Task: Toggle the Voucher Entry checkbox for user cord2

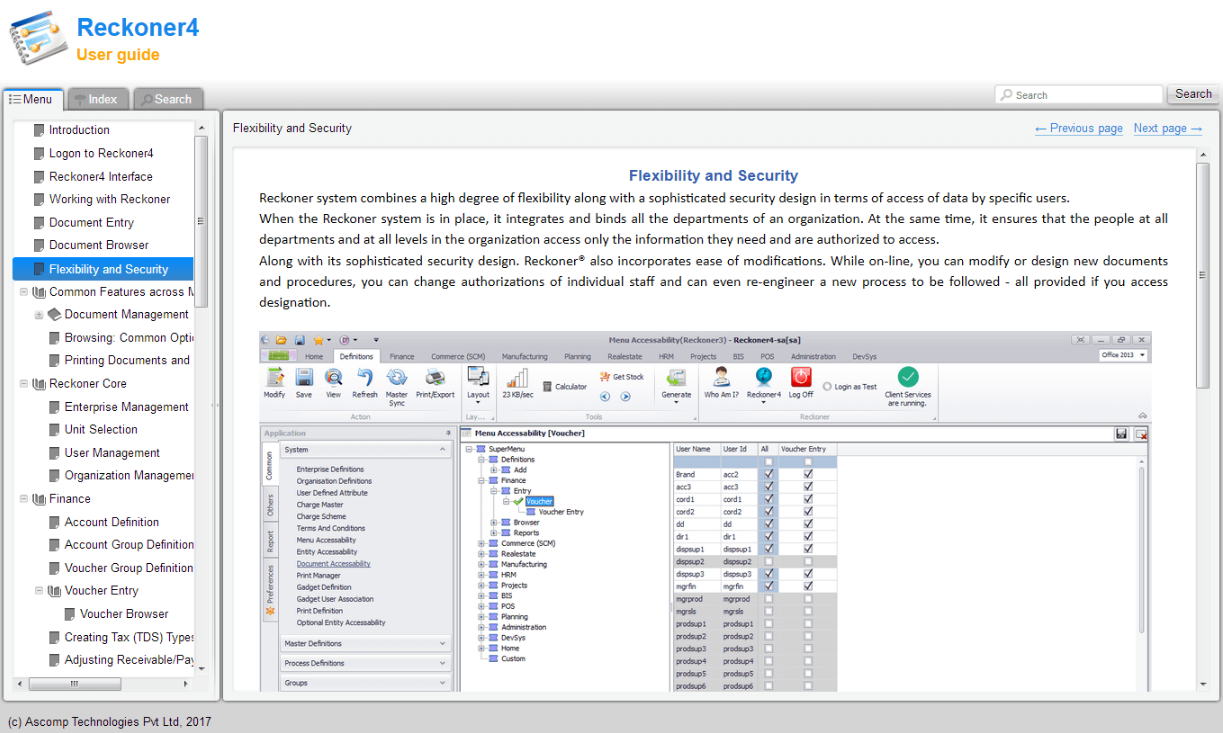Action: click(808, 512)
